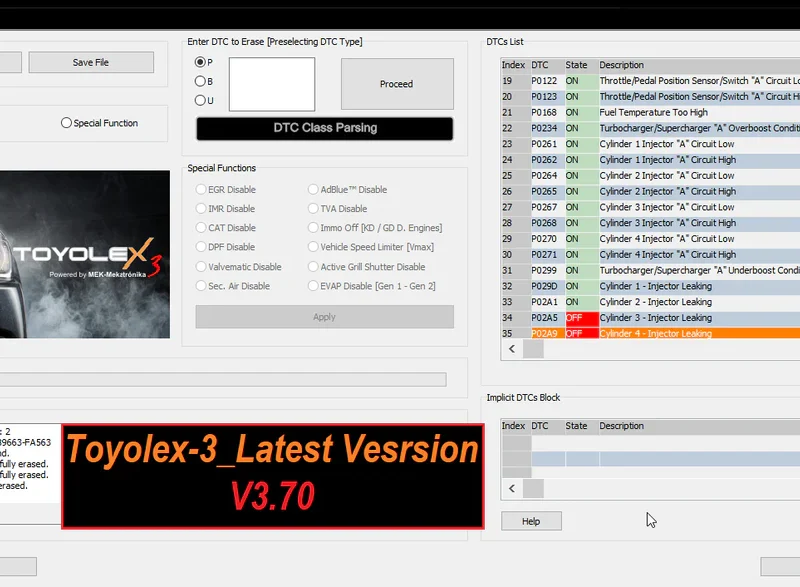Select the P0168 Fuel Temperature Too High row
Screen dimensions: 800x587
[653, 113]
